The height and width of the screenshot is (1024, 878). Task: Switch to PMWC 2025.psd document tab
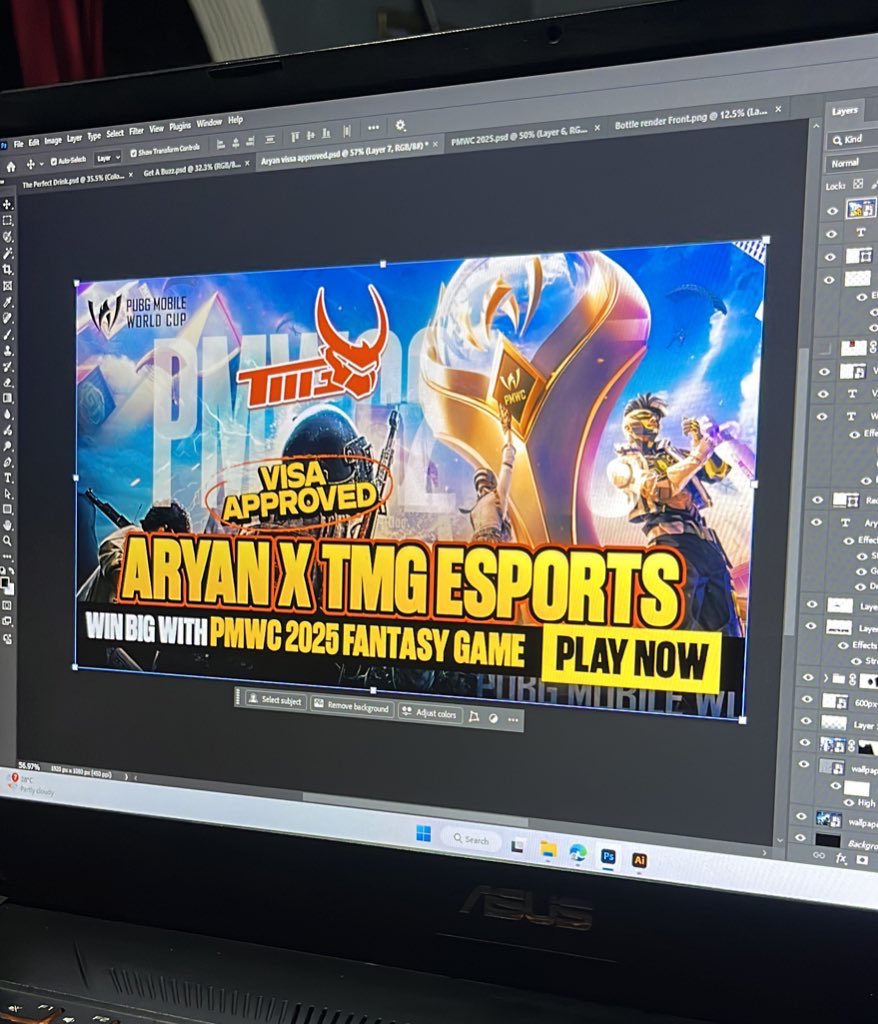519,135
